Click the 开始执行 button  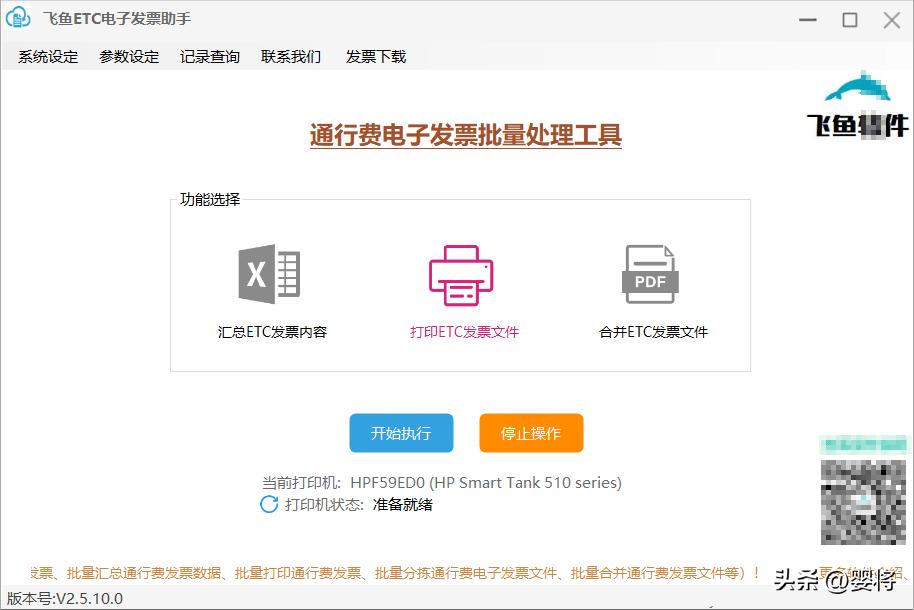click(400, 433)
